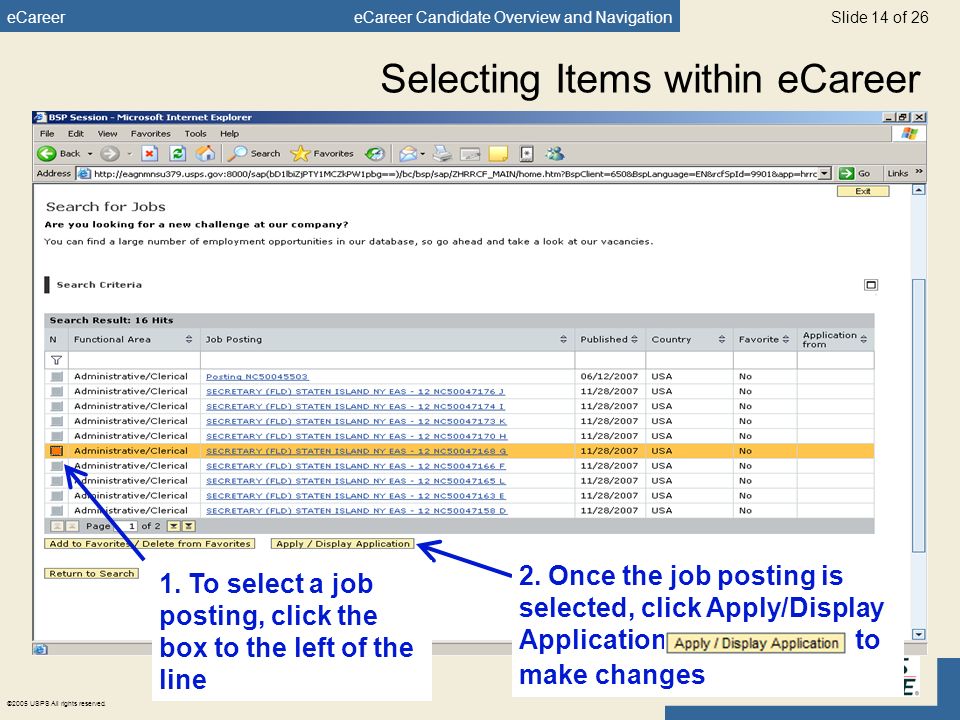Open History via green clock icon
The height and width of the screenshot is (720, 960).
point(375,154)
